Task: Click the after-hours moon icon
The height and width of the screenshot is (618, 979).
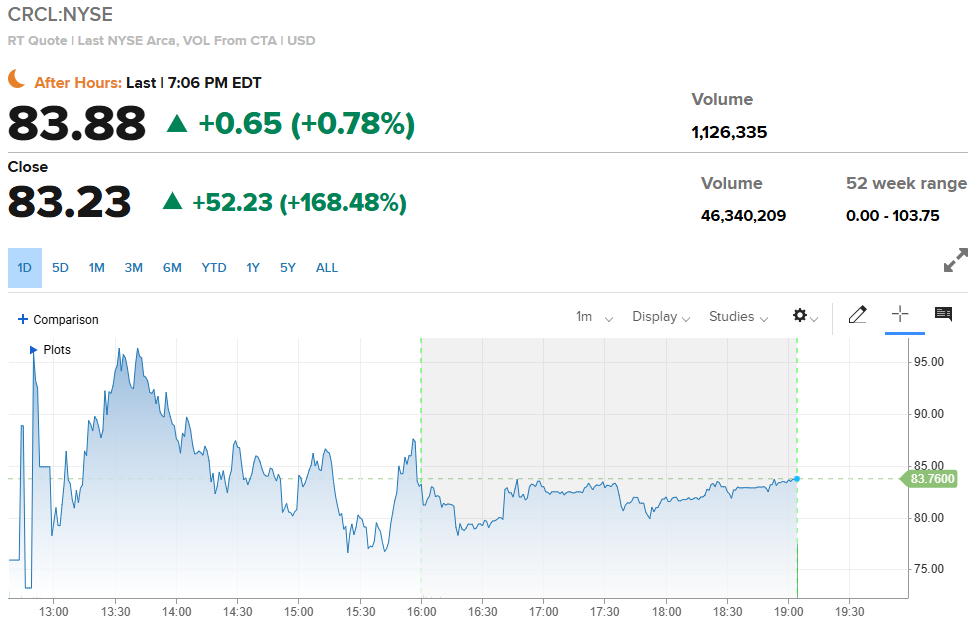Action: [x=17, y=79]
